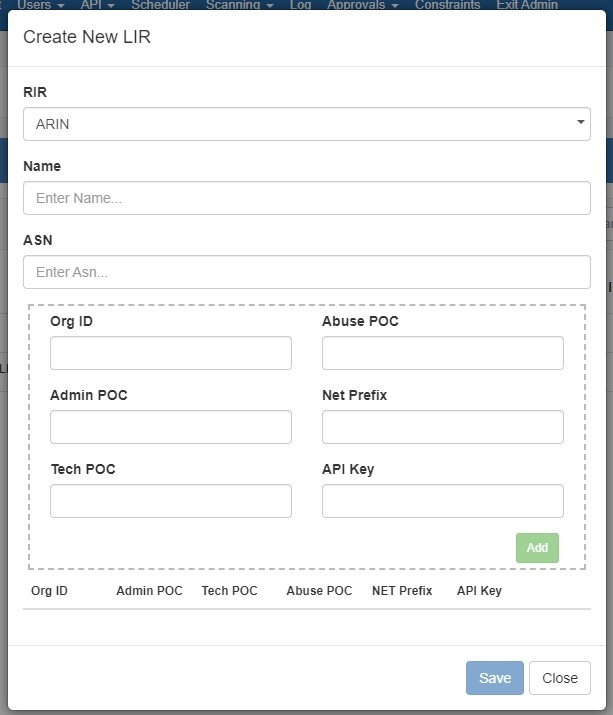Image resolution: width=613 pixels, height=715 pixels.
Task: Expand the Scanning menu dropdown
Action: pos(239,5)
